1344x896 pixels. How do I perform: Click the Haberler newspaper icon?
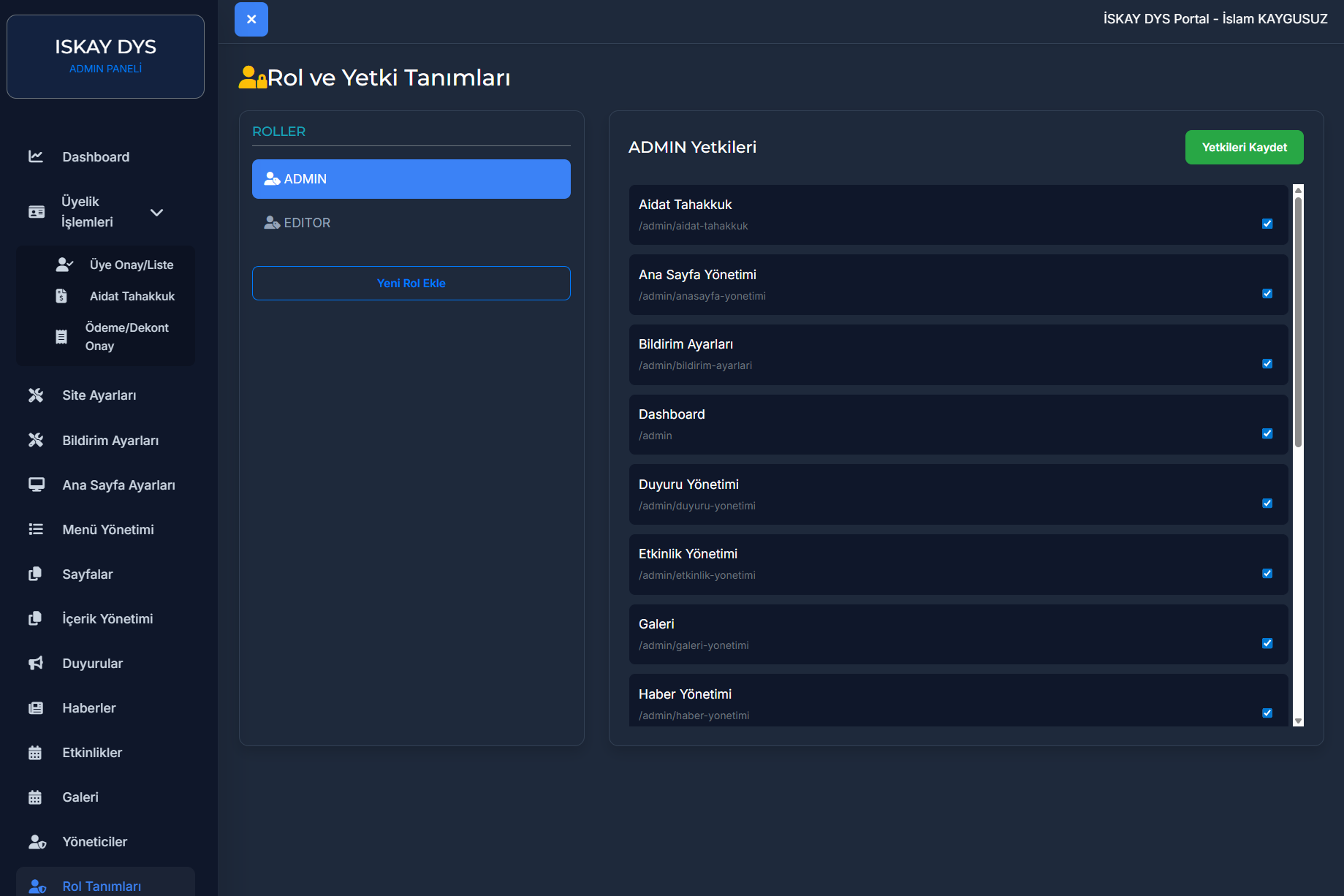36,707
